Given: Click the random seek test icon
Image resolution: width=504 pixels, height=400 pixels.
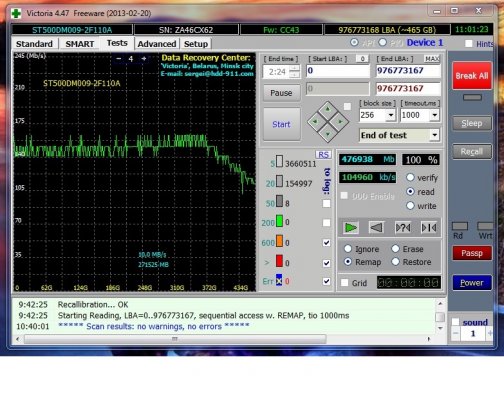Looking at the screenshot, I should pos(403,228).
